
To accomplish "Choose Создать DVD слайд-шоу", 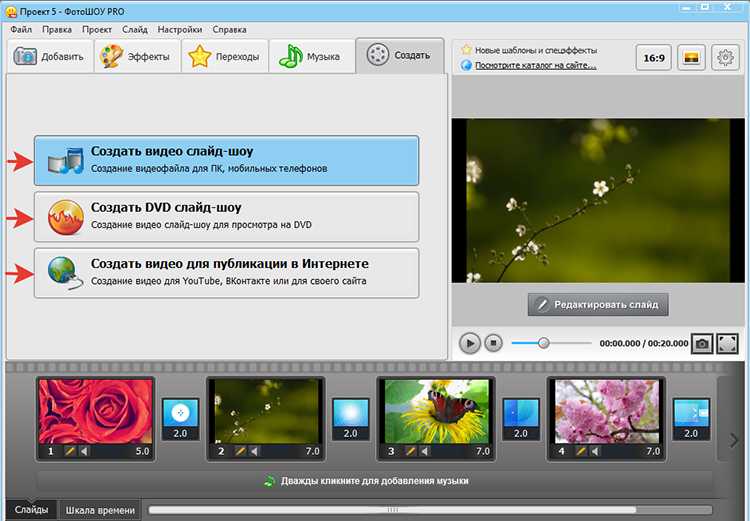I will pos(227,217).
